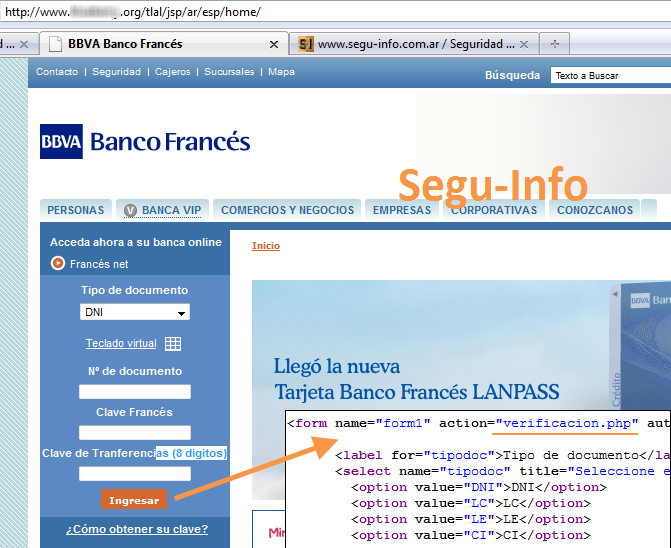Viewport: 671px width, 548px height.
Task: Open a new browser tab
Action: 555,44
